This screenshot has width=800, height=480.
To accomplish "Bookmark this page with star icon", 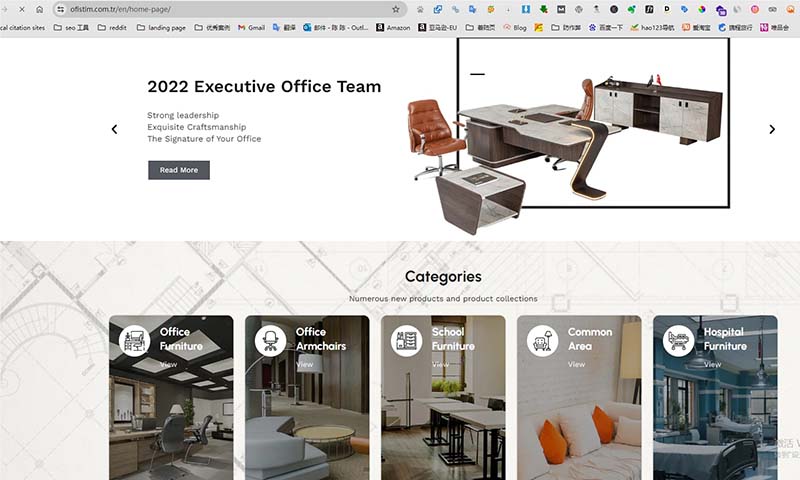I will point(396,9).
